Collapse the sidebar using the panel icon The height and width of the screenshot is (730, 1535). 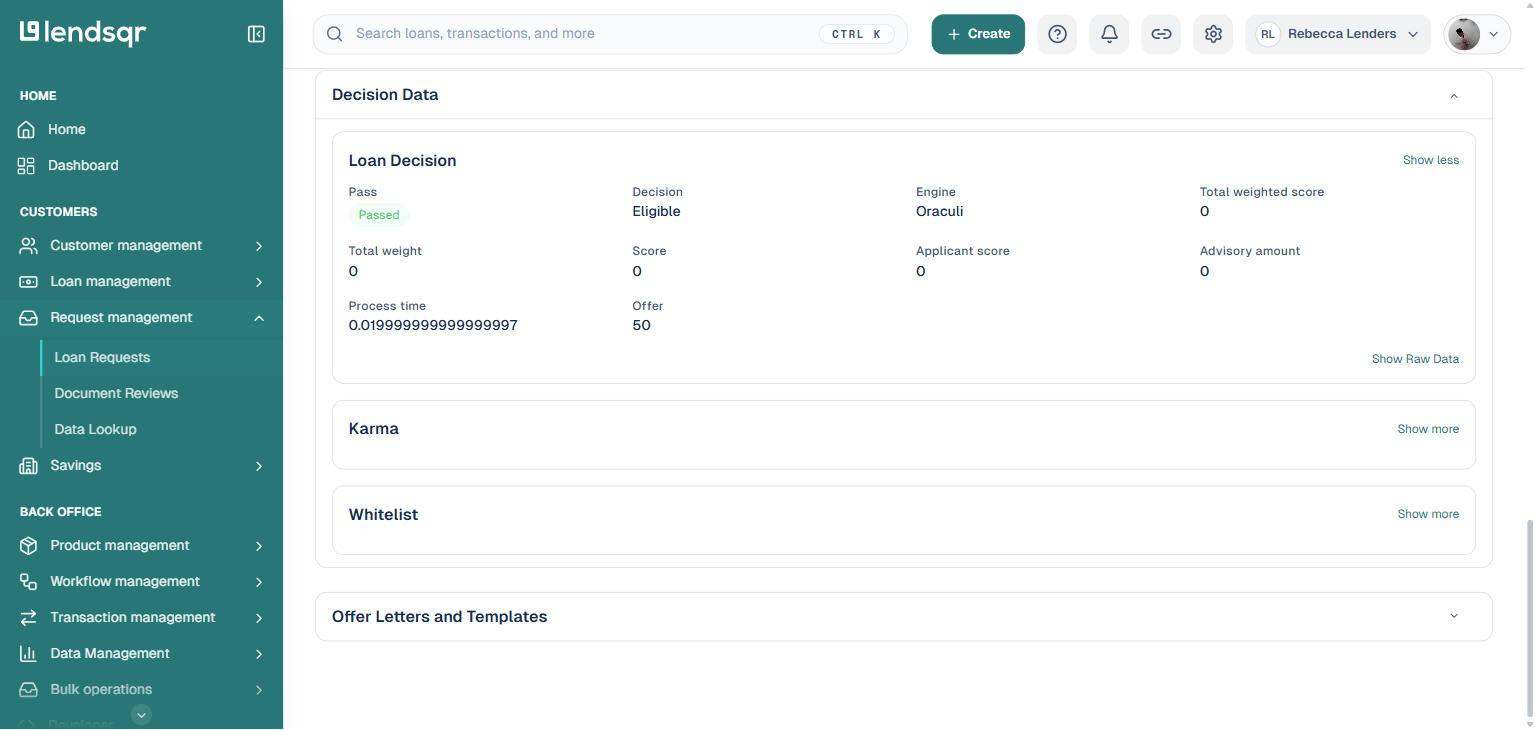click(x=256, y=34)
